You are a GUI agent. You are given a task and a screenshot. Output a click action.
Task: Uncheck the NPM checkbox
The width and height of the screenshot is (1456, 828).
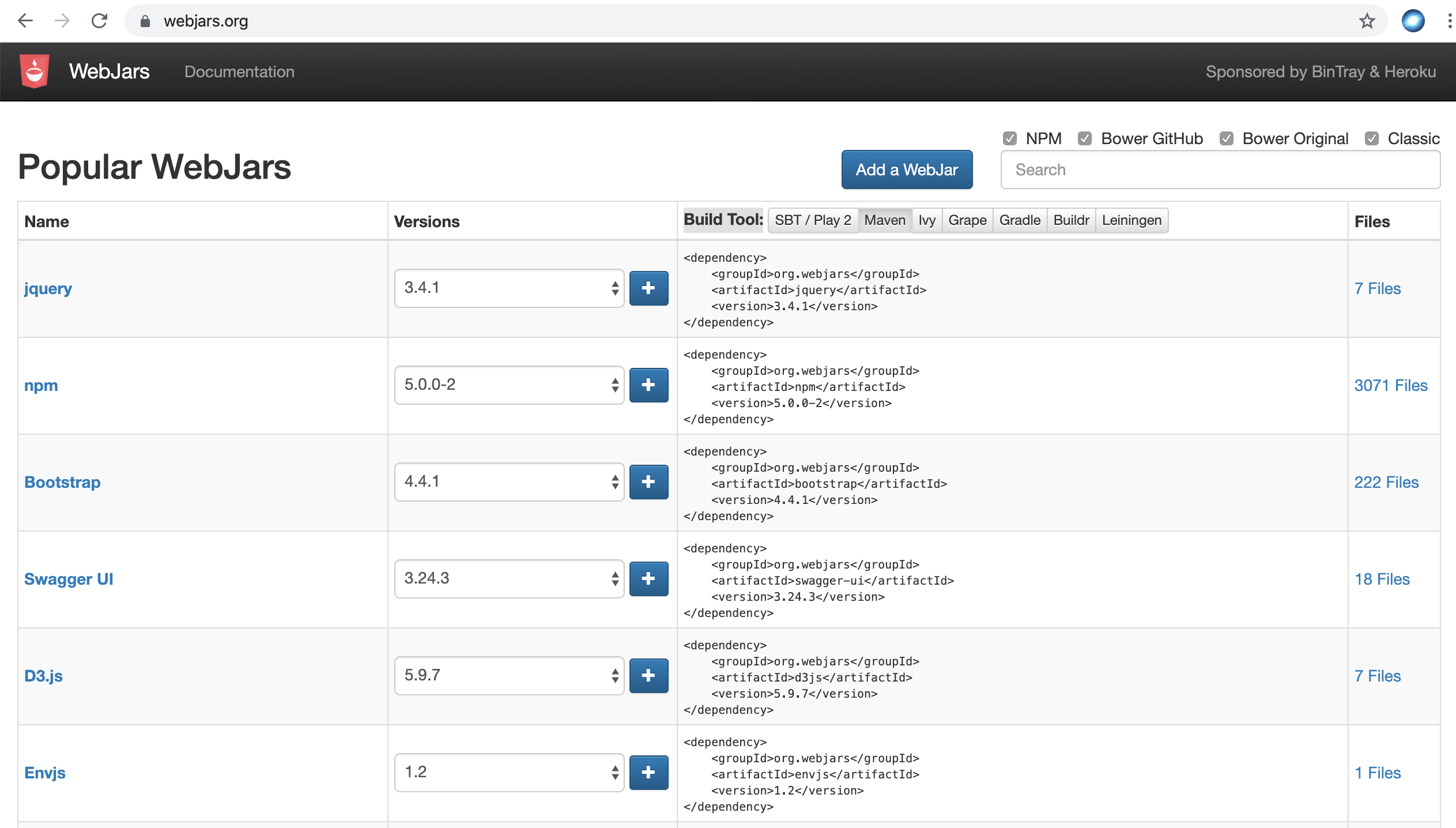[1009, 138]
